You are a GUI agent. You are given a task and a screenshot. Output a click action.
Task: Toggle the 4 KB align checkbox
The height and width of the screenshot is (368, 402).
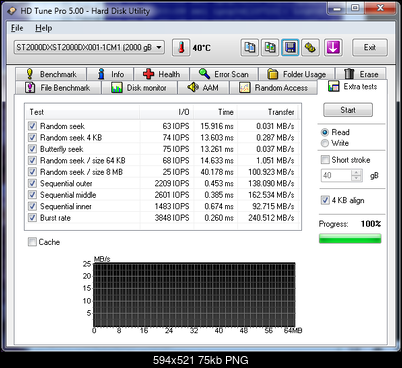coord(325,200)
